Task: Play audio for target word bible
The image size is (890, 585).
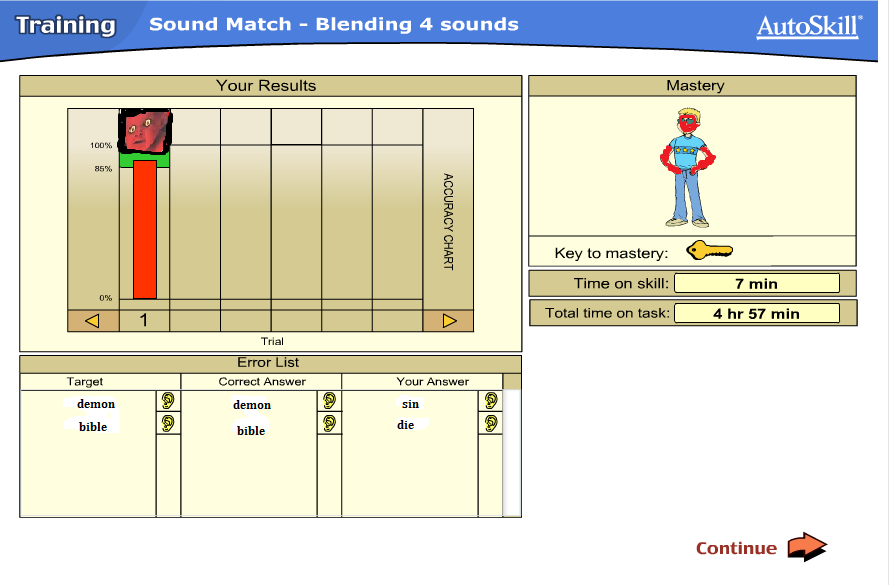Action: [168, 423]
